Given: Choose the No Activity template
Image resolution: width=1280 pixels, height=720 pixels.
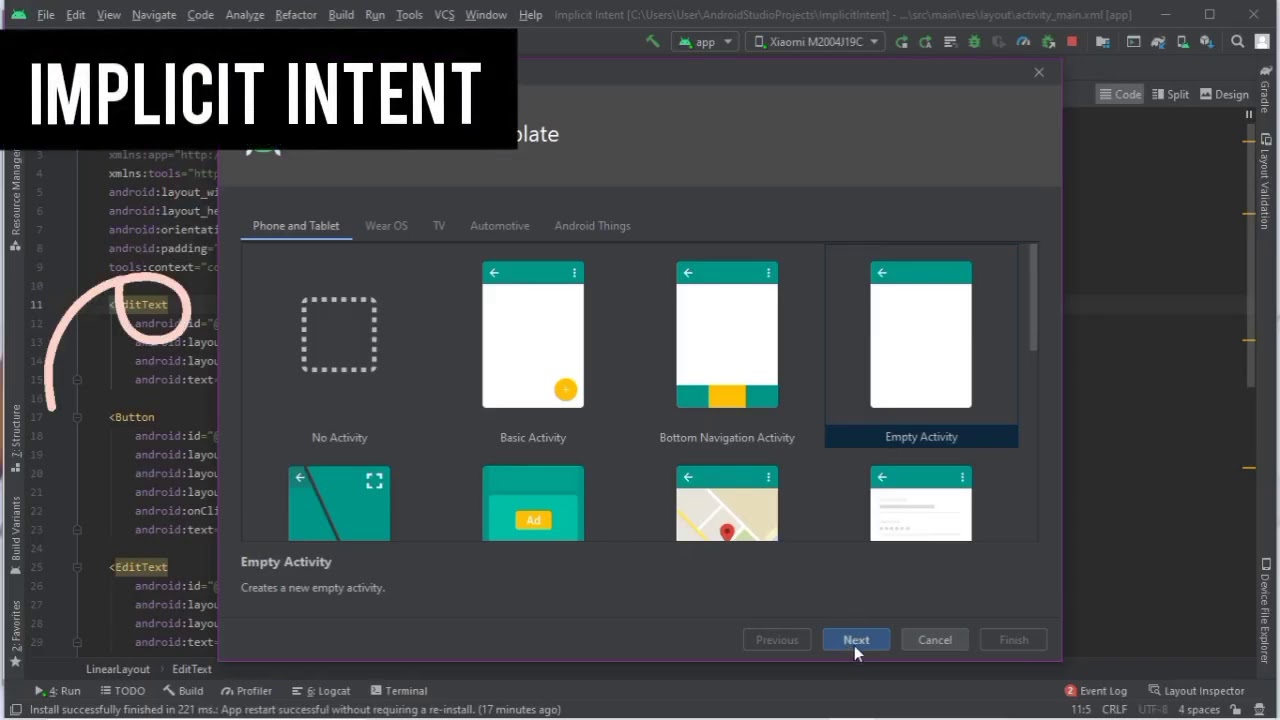Looking at the screenshot, I should pos(339,346).
